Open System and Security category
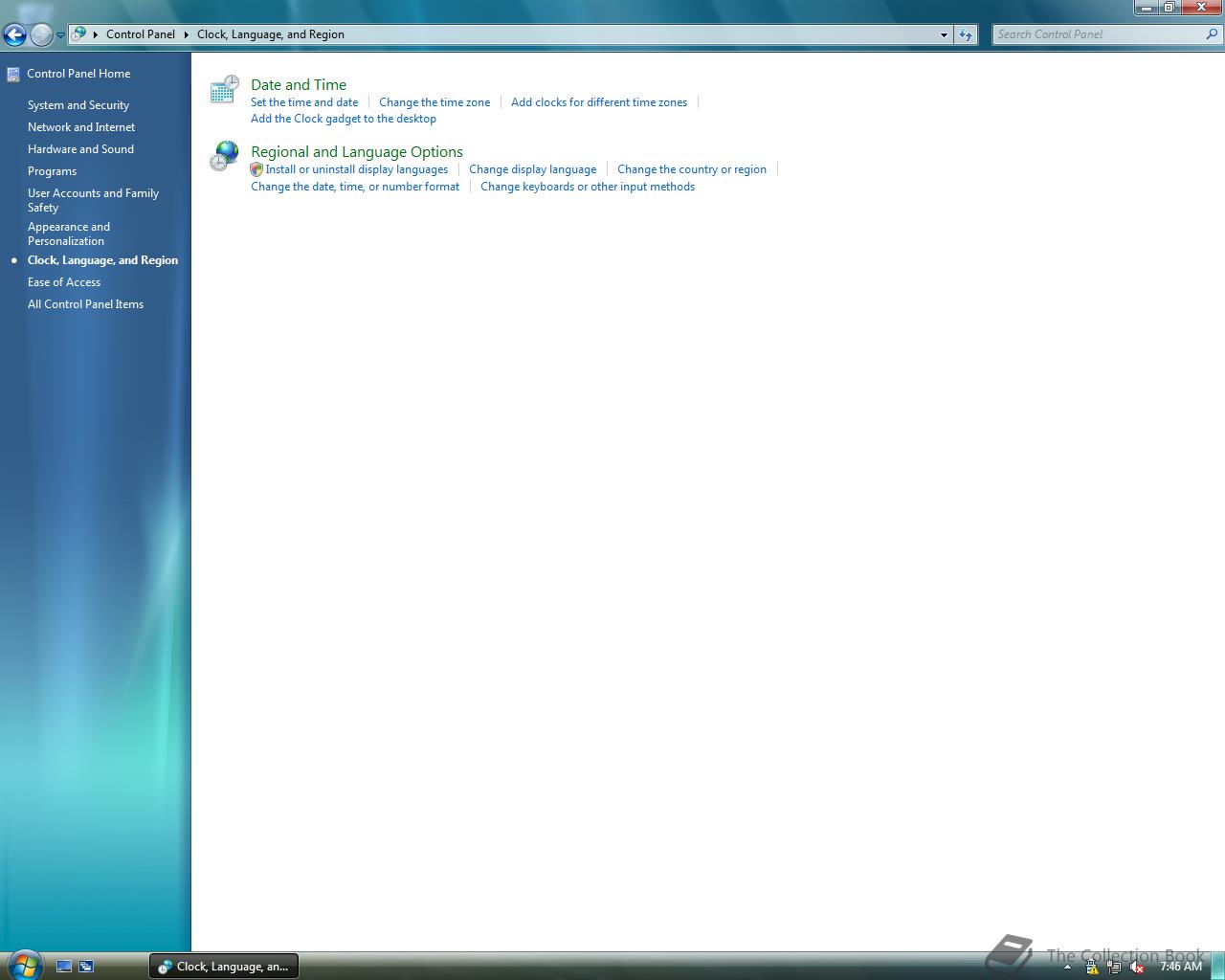The image size is (1225, 980). 78,105
